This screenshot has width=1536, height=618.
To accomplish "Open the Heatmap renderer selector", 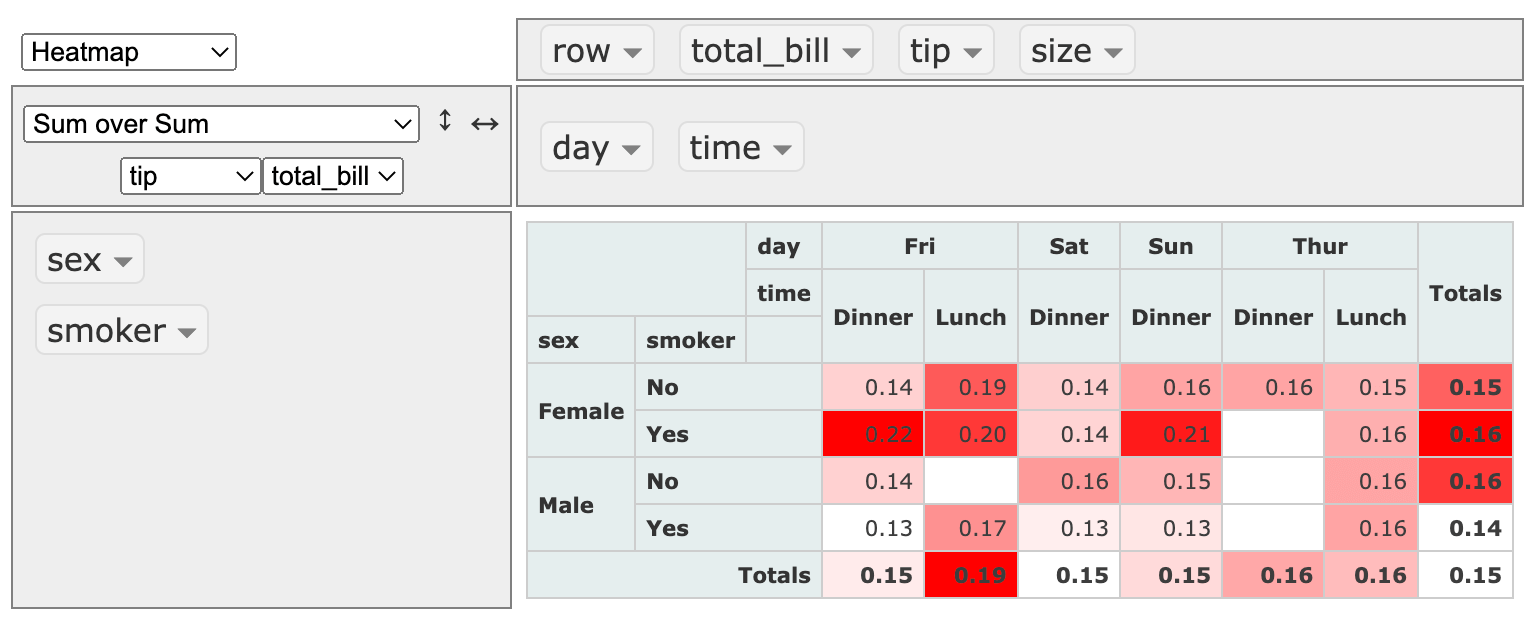I will (x=128, y=52).
